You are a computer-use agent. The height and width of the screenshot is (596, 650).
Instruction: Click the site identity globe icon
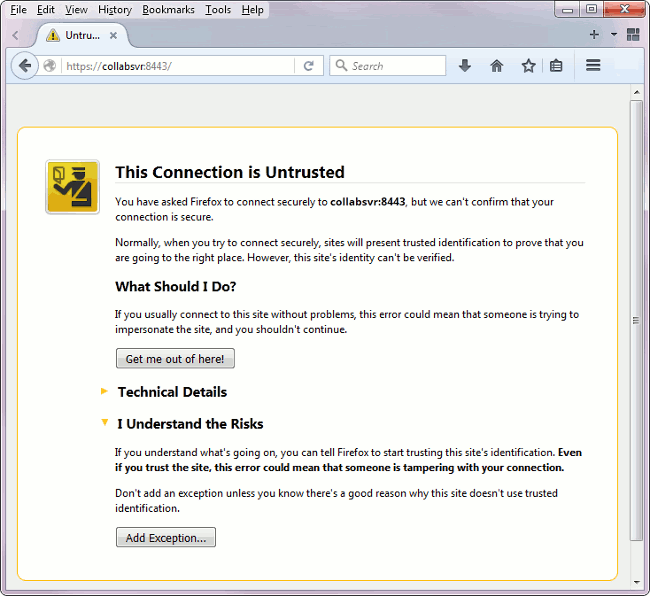pos(50,66)
